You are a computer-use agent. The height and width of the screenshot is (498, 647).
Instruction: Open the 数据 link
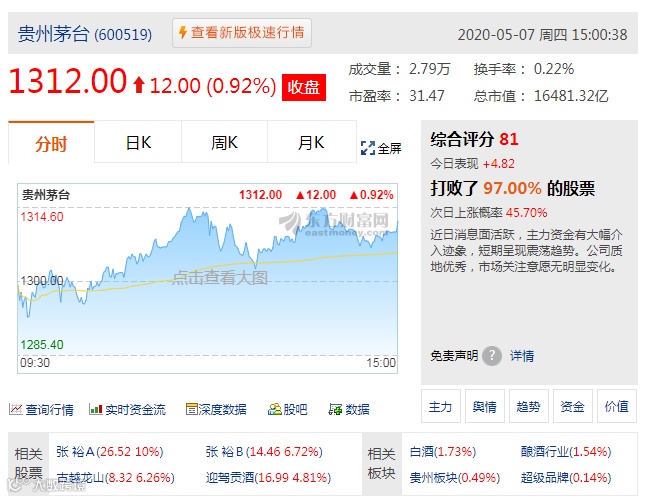[357, 409]
